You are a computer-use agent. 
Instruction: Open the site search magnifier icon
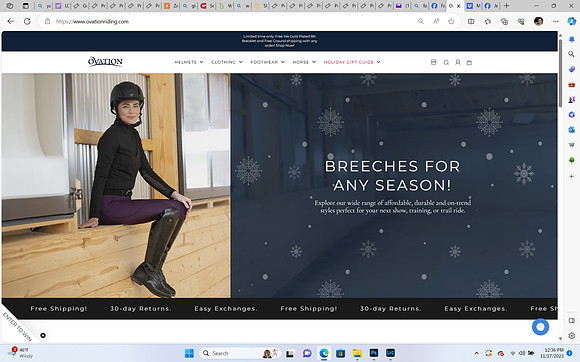tap(446, 62)
